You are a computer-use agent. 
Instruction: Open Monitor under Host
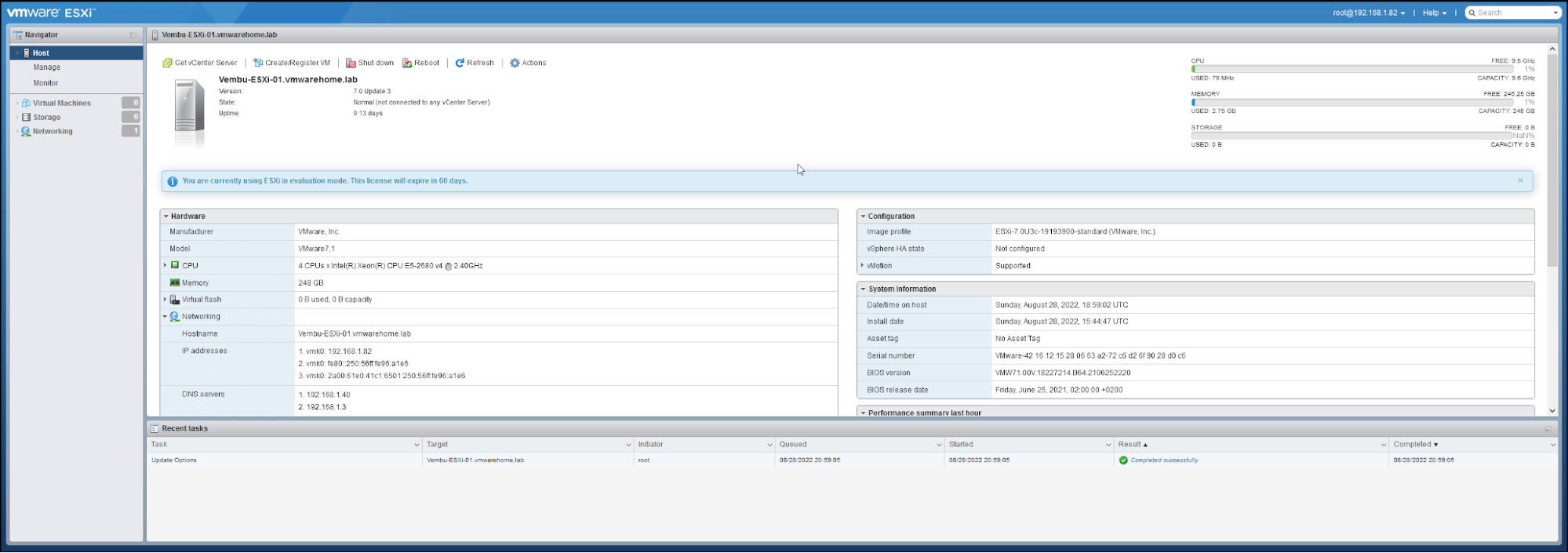click(x=45, y=83)
